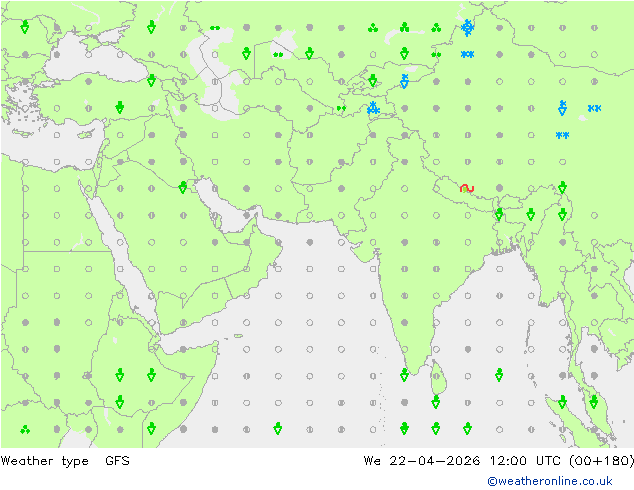
Task: Open the weatheronline.co.uk copyright link
Action: [x=550, y=481]
